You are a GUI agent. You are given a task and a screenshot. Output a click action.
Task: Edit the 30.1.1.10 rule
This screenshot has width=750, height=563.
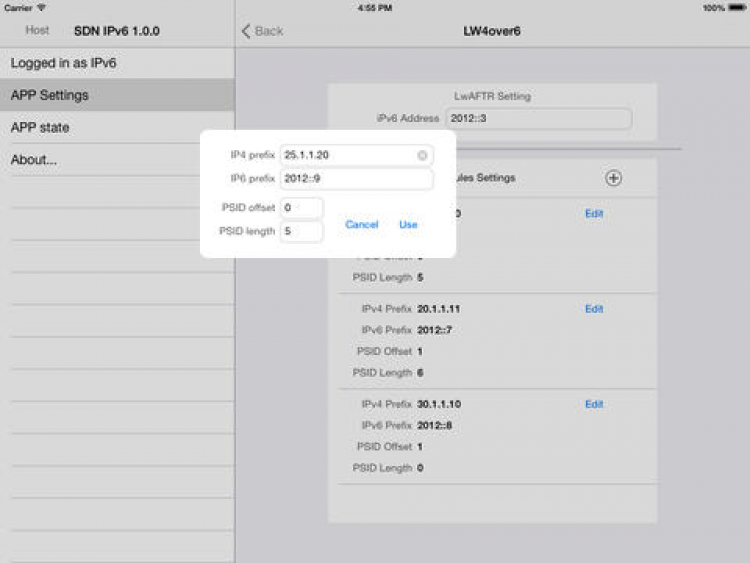(x=594, y=404)
